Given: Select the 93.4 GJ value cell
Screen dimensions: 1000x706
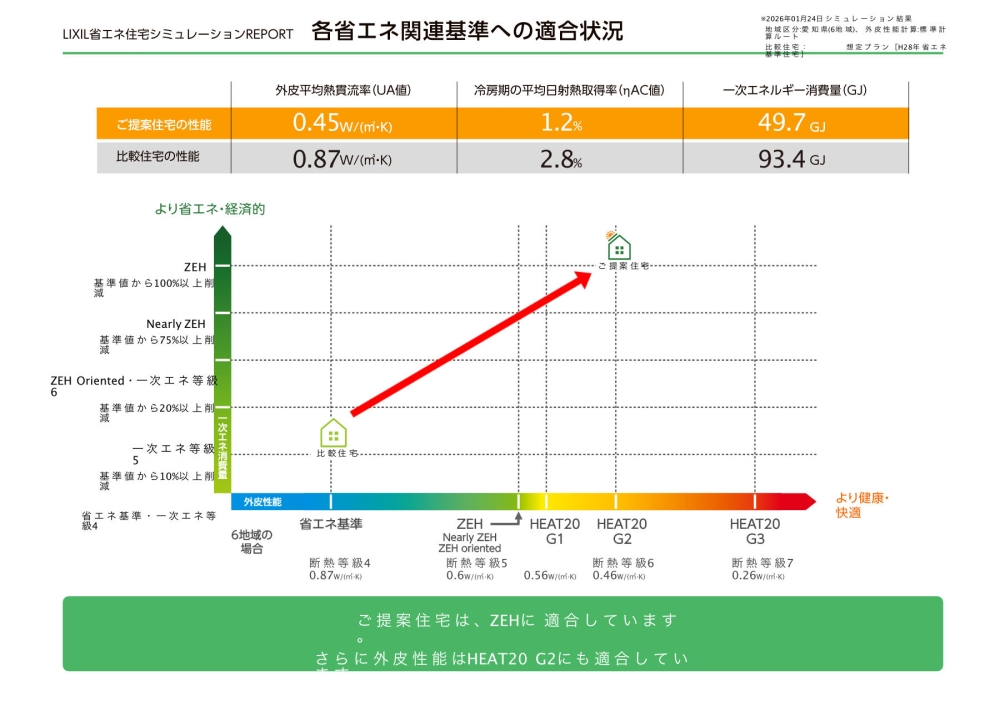Looking at the screenshot, I should pos(794,158).
